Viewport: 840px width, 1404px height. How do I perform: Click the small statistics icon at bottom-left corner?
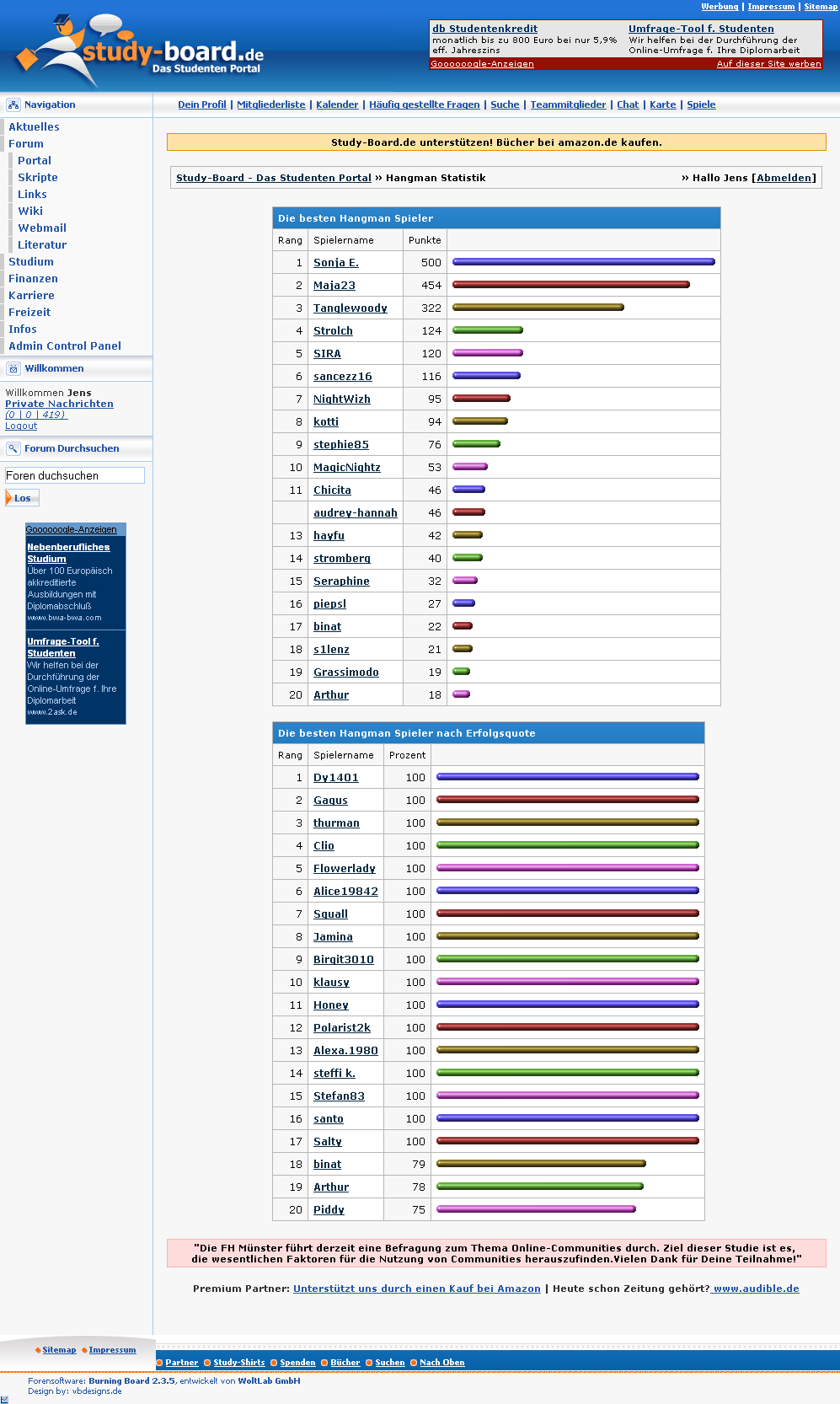point(5,1399)
